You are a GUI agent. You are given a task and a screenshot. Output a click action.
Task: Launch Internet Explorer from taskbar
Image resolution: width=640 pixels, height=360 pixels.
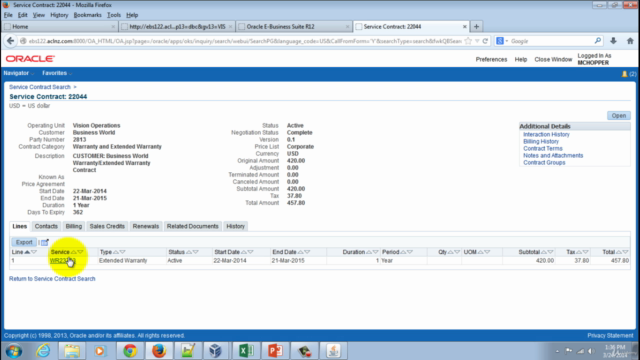(43, 351)
